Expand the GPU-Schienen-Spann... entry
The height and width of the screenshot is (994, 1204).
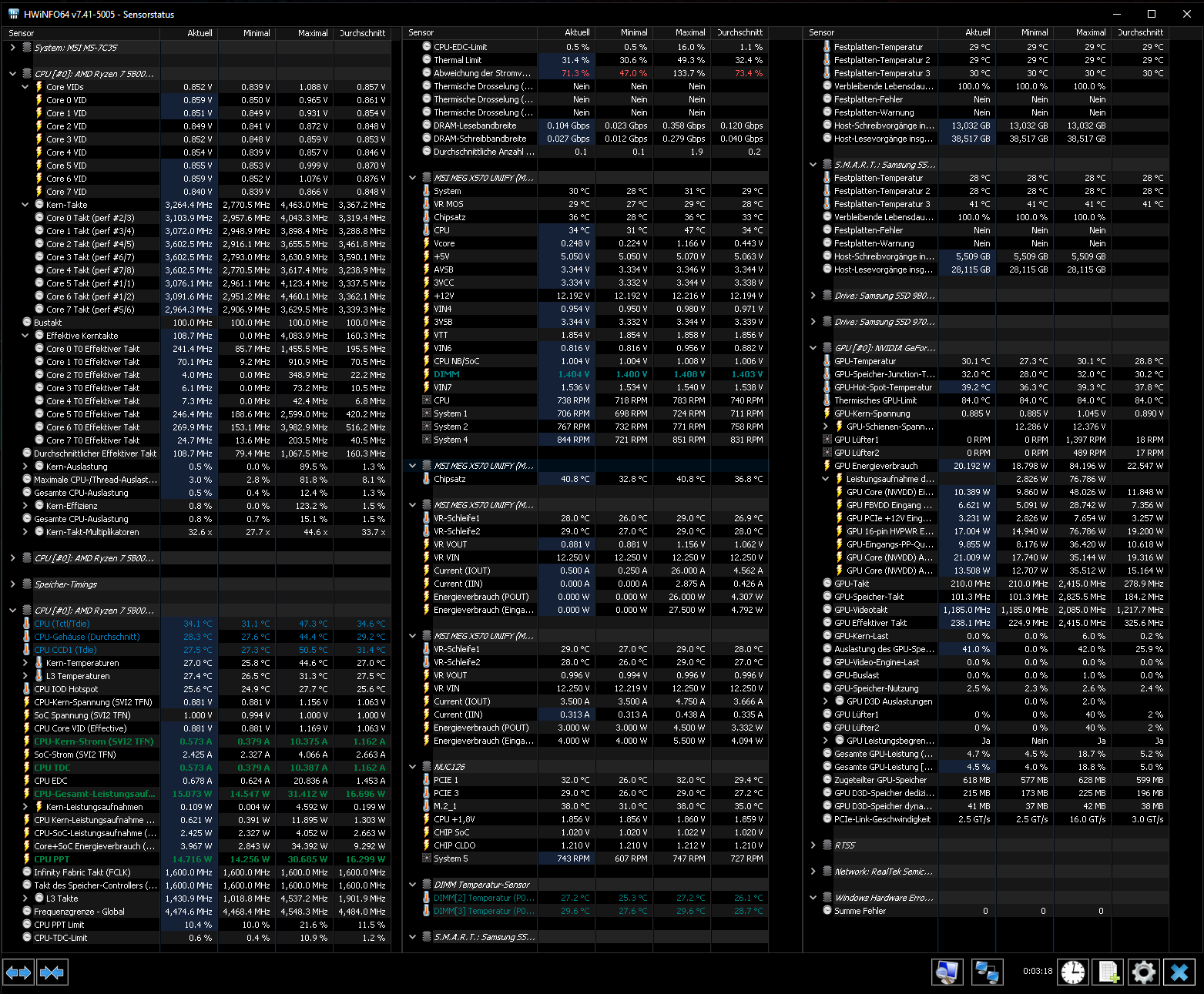pyautogui.click(x=826, y=427)
